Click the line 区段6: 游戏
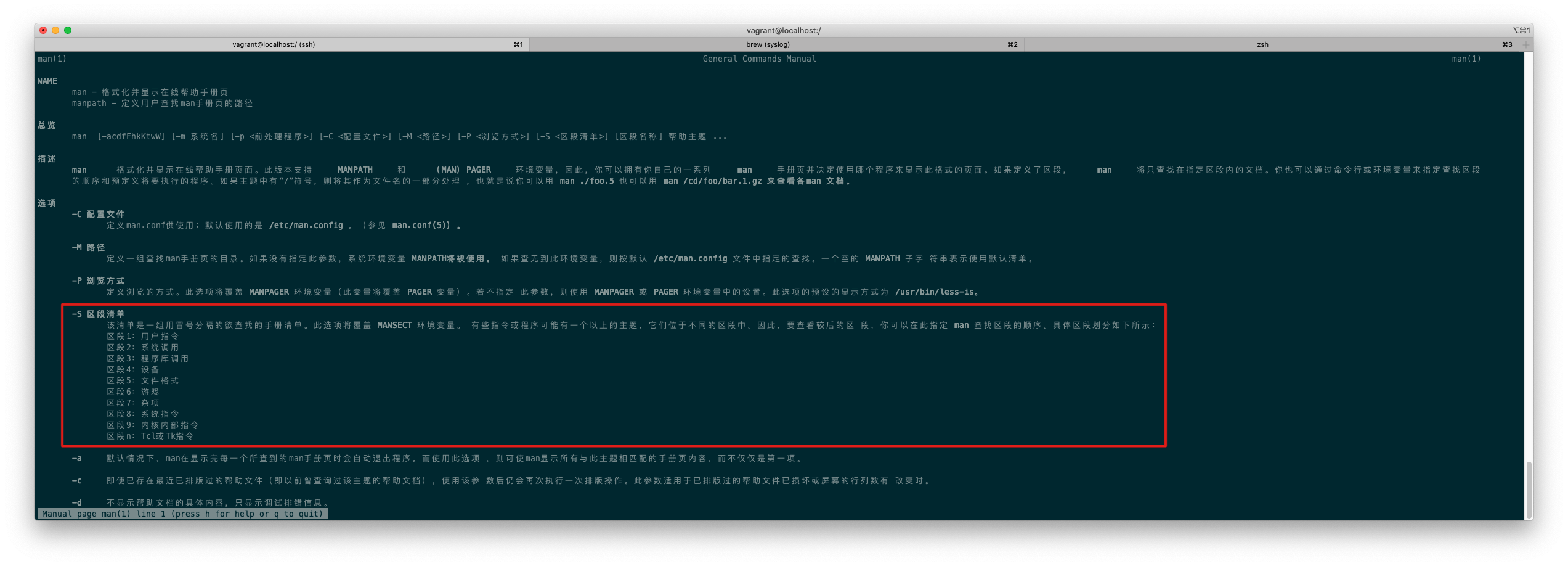 tap(133, 392)
